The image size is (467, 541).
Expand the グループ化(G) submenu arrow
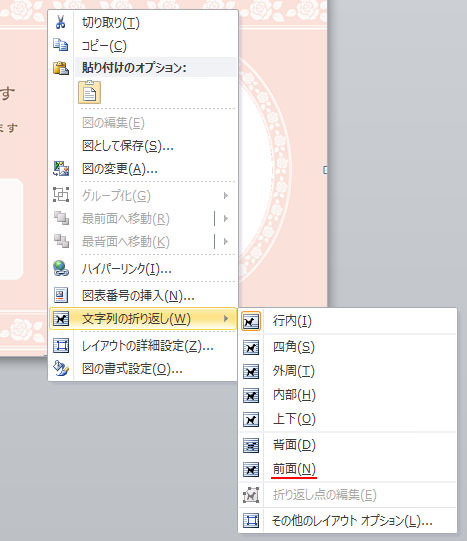(x=226, y=195)
